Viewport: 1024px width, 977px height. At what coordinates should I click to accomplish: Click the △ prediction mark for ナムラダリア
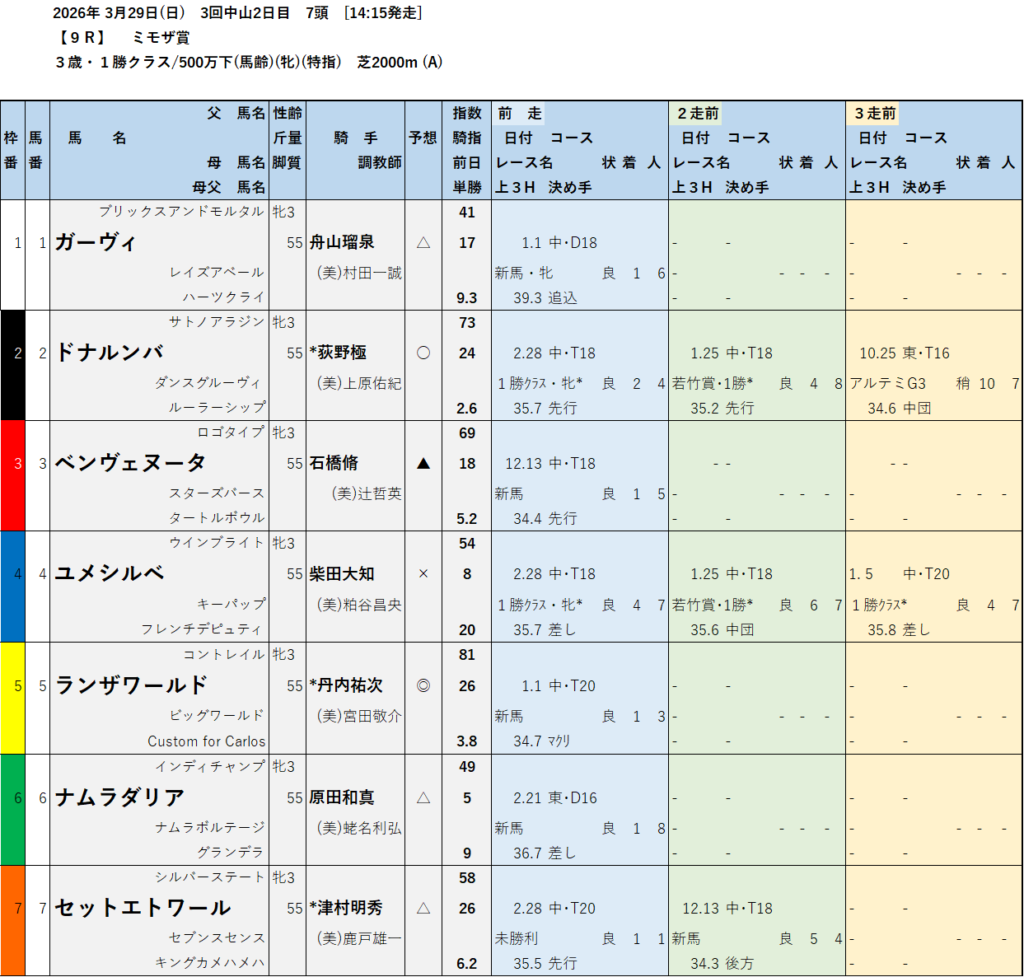coord(423,797)
